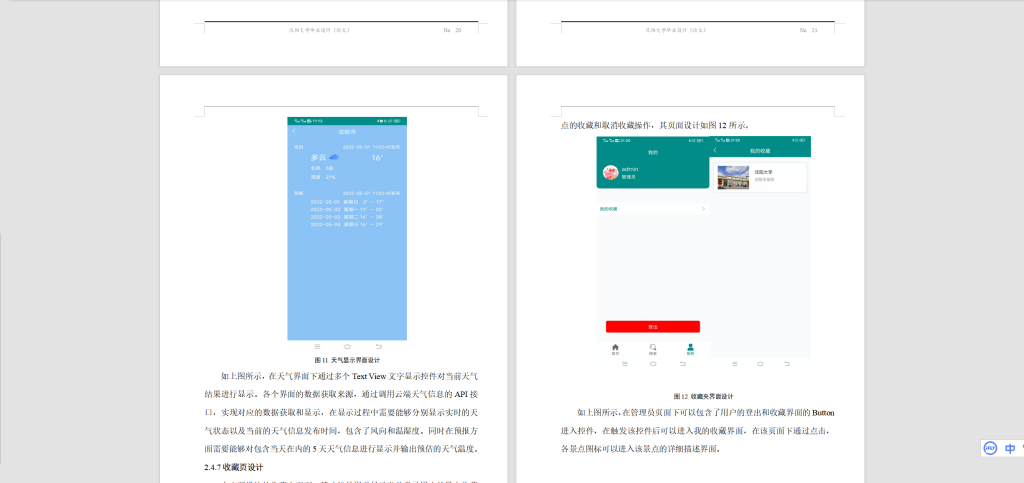Image resolution: width=1024 pixels, height=483 pixels.
Task: Click the line starting 各景点图标可以进入
Action: pos(640,449)
